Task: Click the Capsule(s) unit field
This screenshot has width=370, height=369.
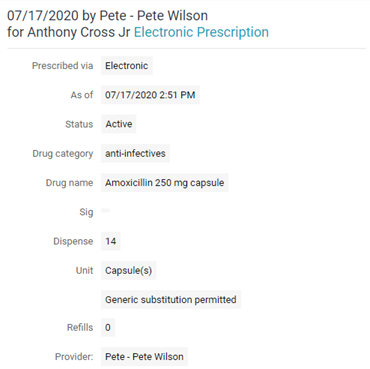Action: (x=129, y=270)
